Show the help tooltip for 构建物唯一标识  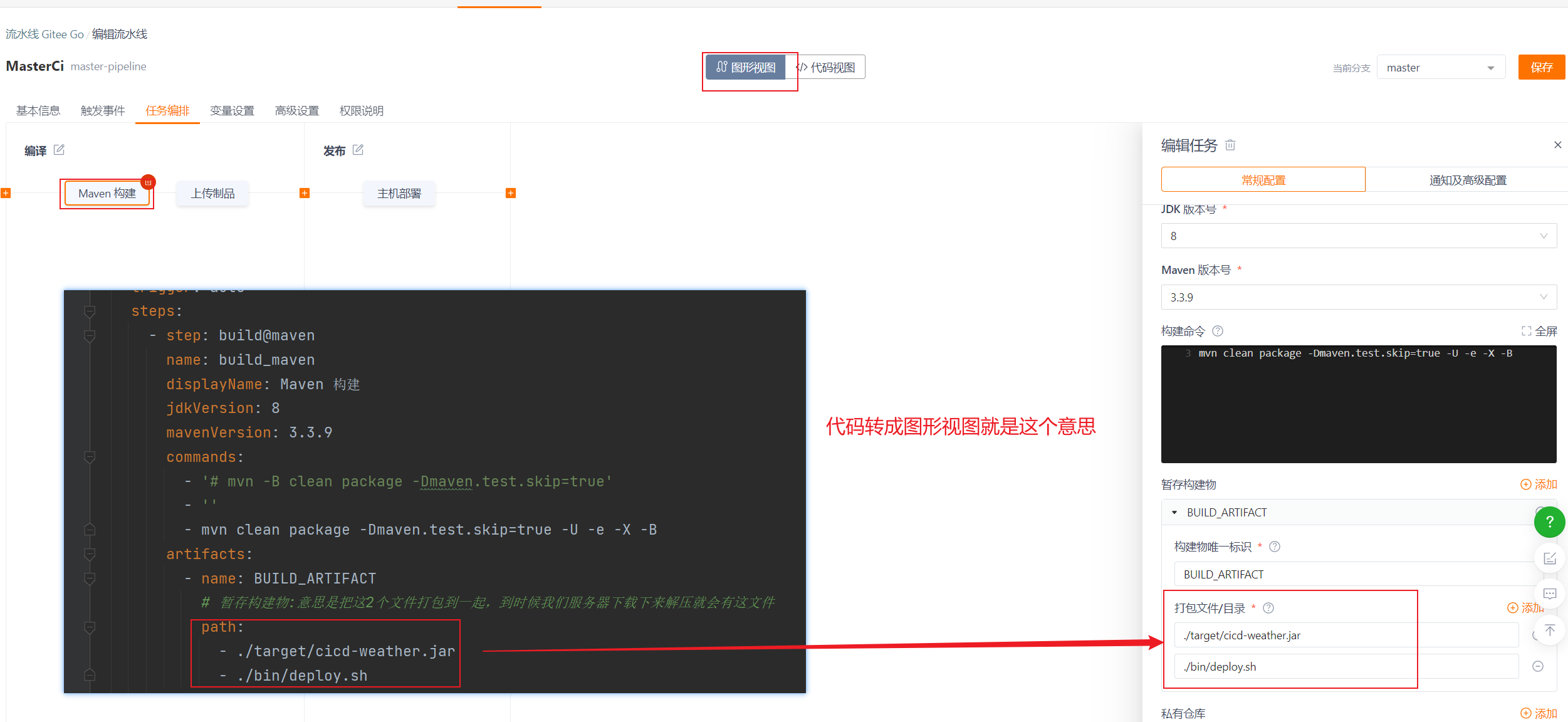coord(1275,547)
